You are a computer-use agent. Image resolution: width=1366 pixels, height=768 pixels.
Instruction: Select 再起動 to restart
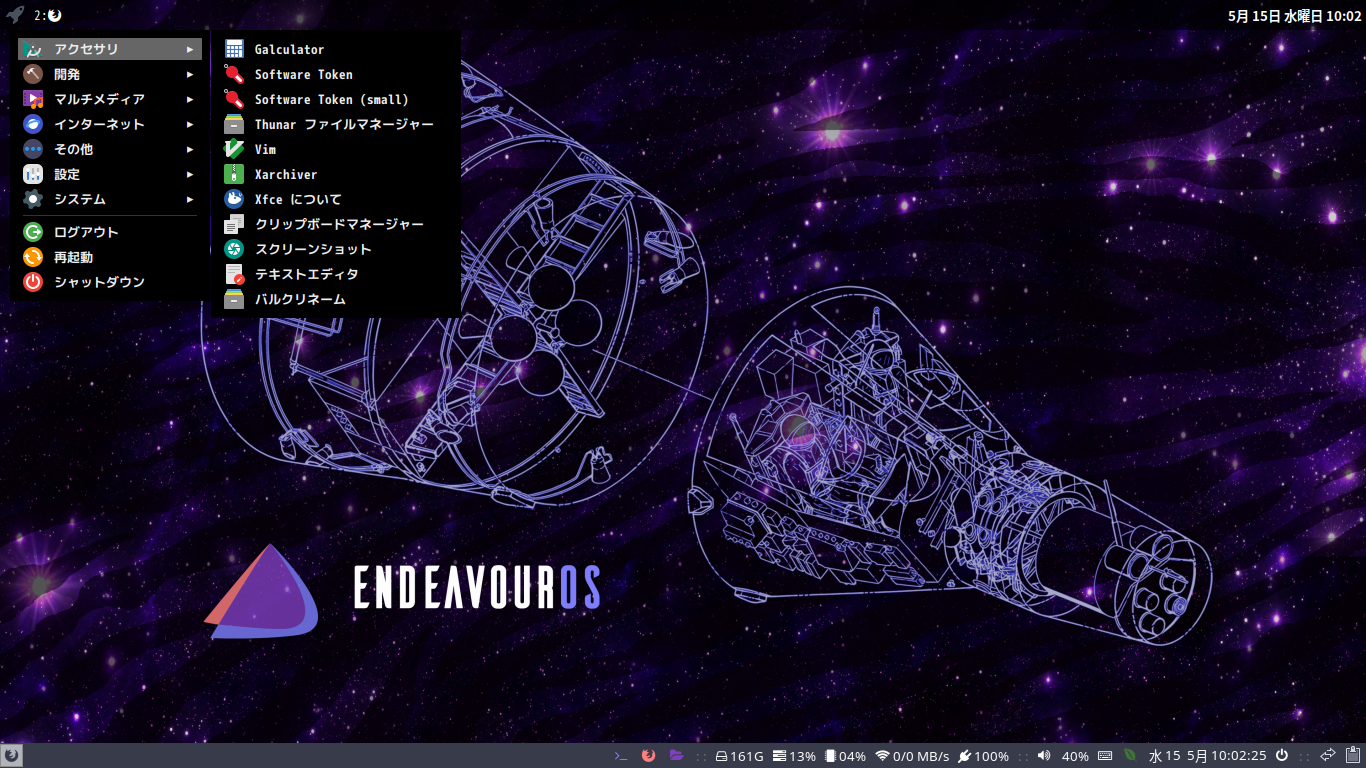[x=110, y=257]
